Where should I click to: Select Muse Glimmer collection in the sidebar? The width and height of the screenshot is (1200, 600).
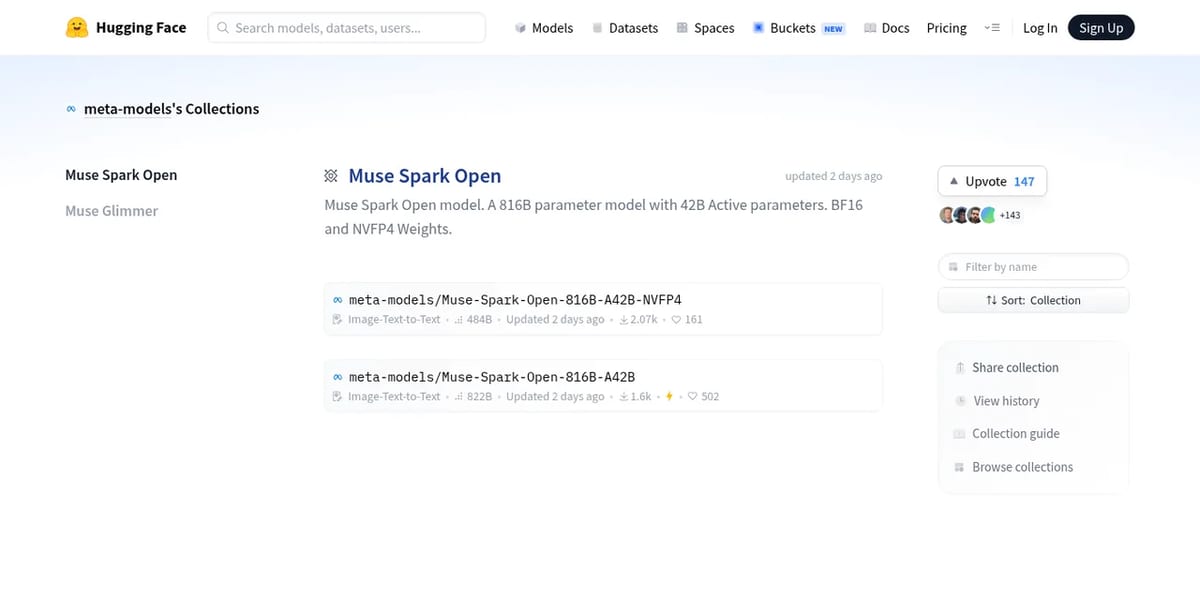[x=111, y=211]
